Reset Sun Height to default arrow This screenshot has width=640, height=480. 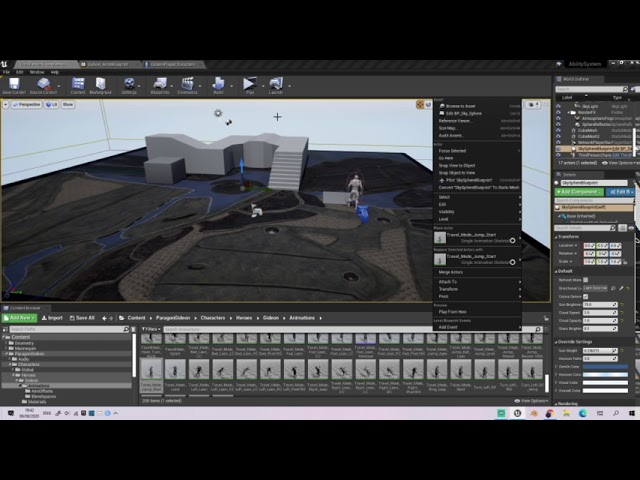[x=622, y=351]
